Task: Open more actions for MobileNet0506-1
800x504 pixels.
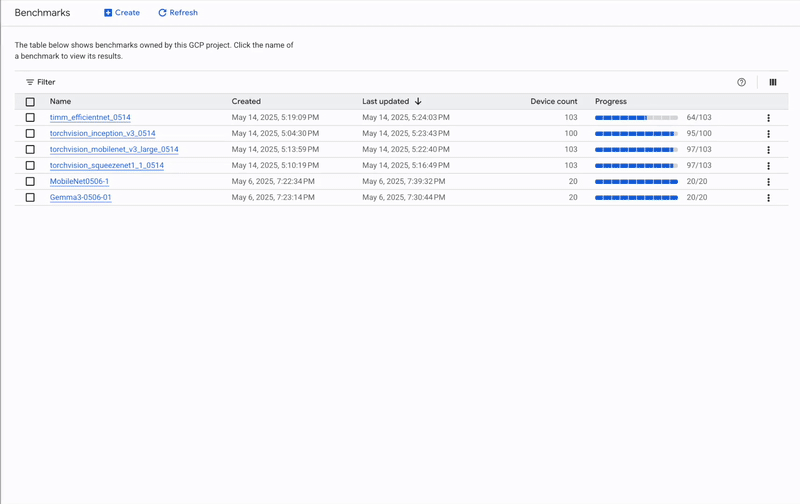Action: point(768,182)
